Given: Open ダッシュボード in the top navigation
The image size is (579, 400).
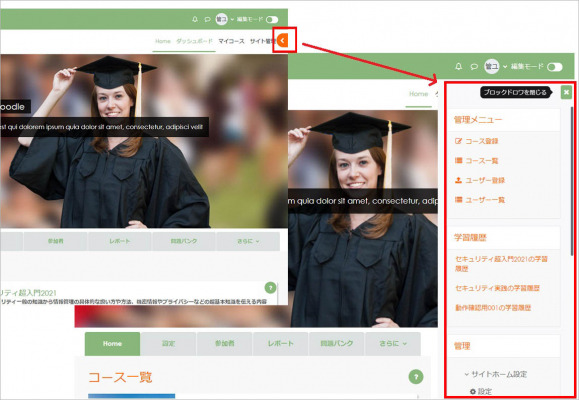Looking at the screenshot, I should pos(194,41).
